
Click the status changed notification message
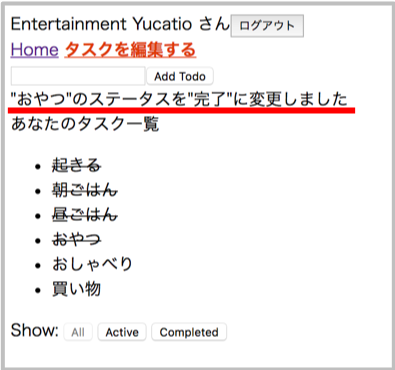tap(179, 100)
